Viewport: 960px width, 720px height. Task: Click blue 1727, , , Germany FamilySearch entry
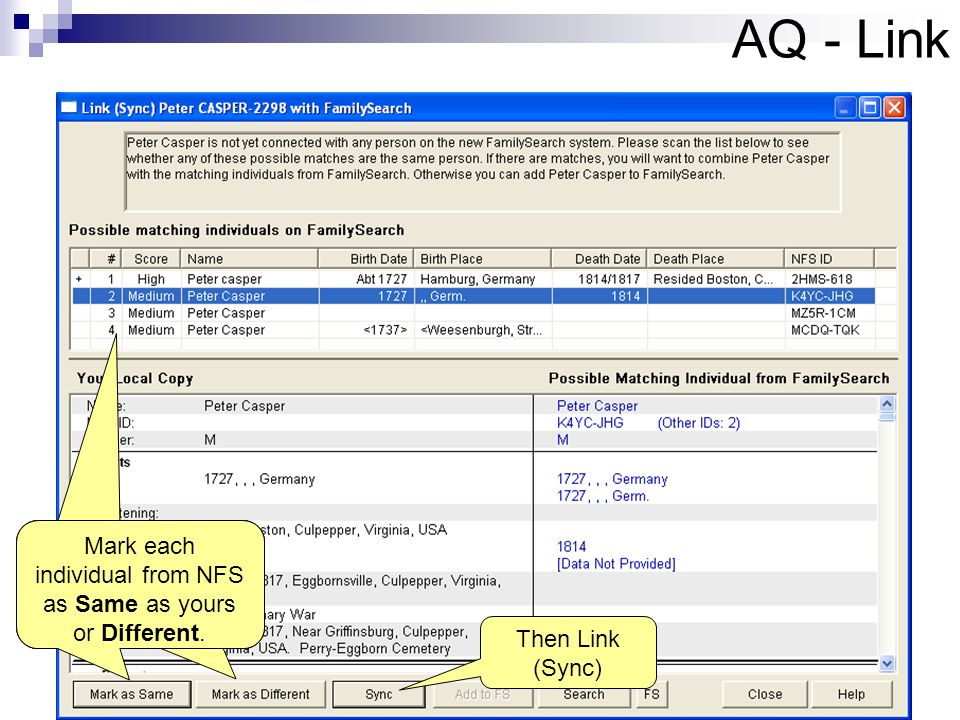pyautogui.click(x=612, y=479)
